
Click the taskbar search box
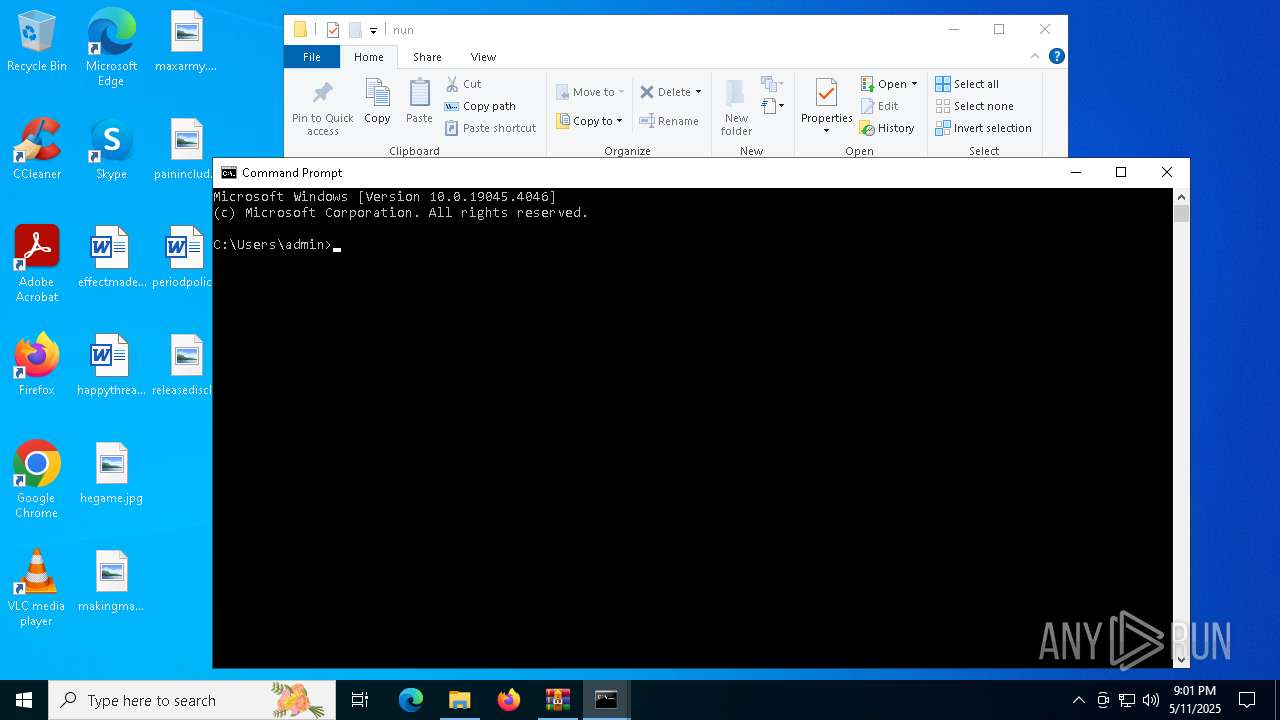click(192, 700)
